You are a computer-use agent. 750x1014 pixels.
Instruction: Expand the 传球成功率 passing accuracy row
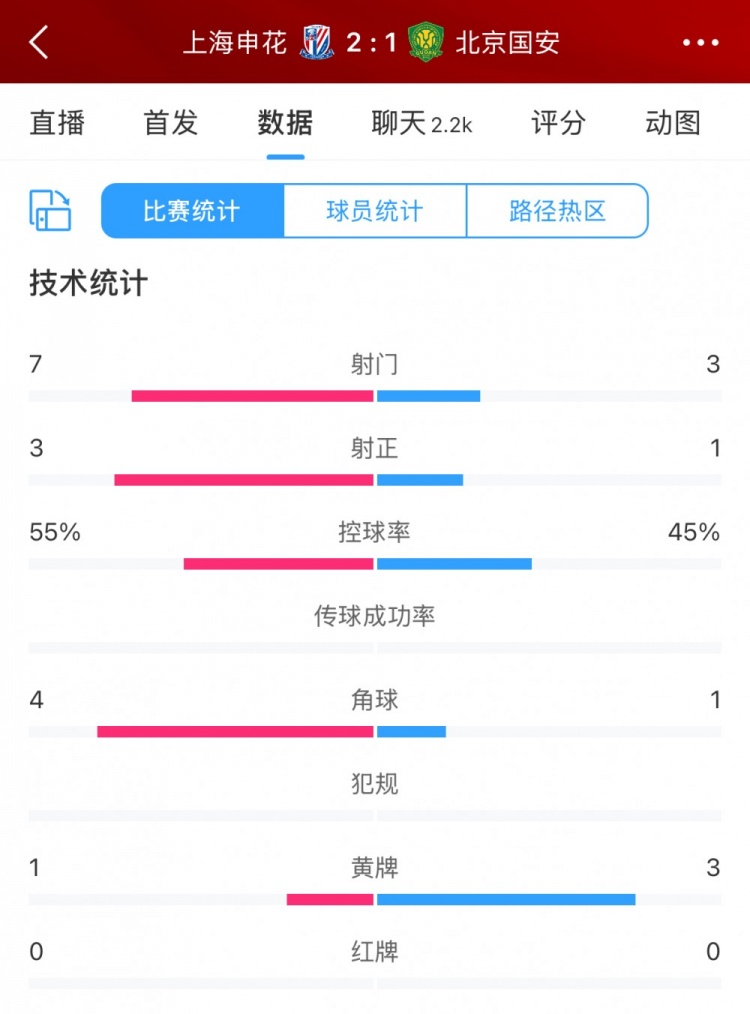pyautogui.click(x=374, y=617)
